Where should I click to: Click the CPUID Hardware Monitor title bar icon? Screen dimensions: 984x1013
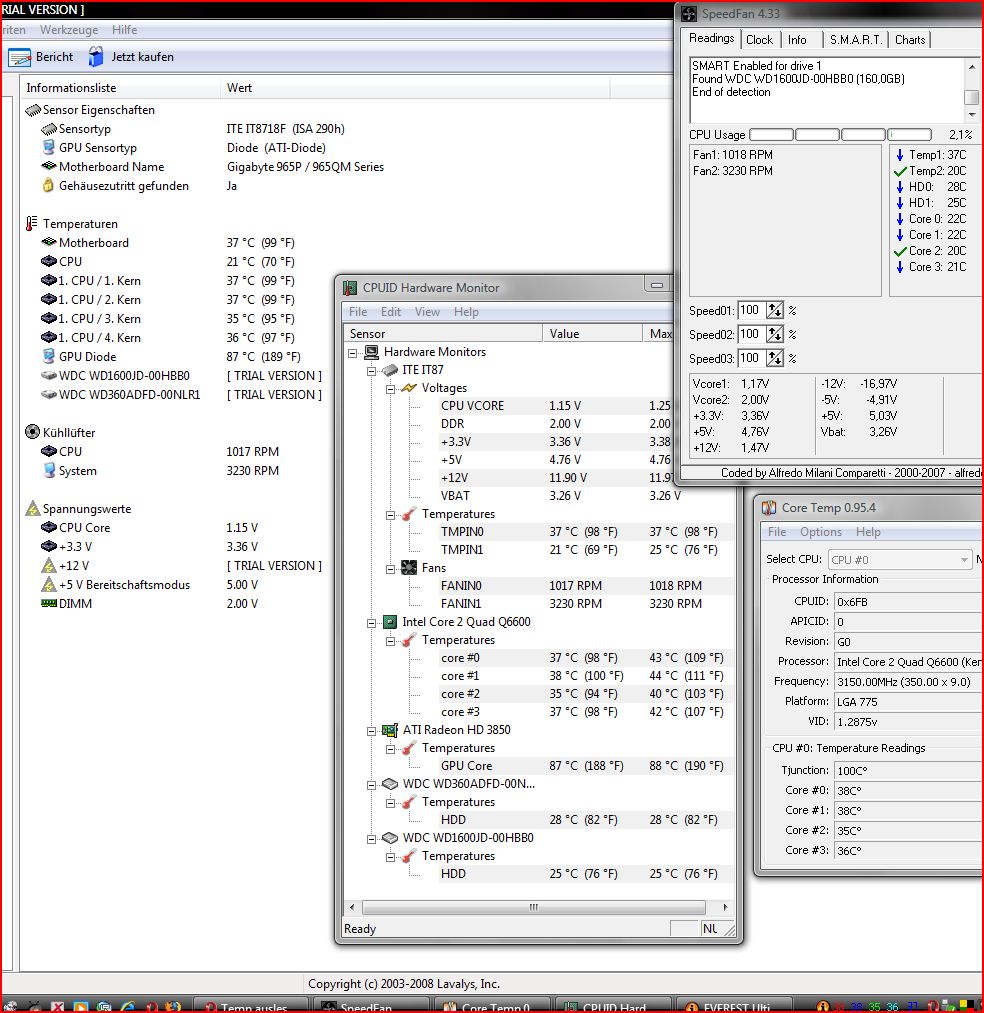point(350,288)
